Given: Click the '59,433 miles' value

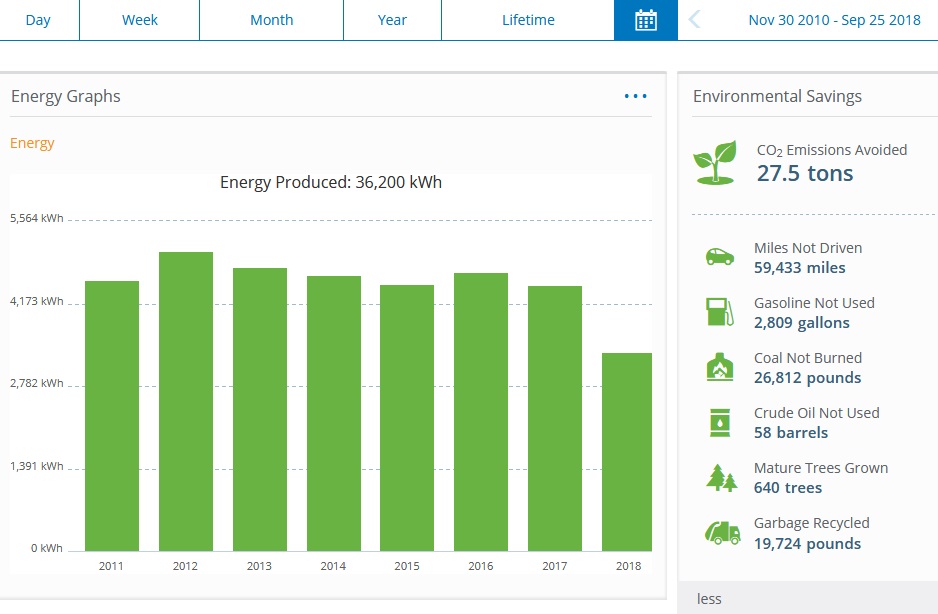Looking at the screenshot, I should click(799, 268).
